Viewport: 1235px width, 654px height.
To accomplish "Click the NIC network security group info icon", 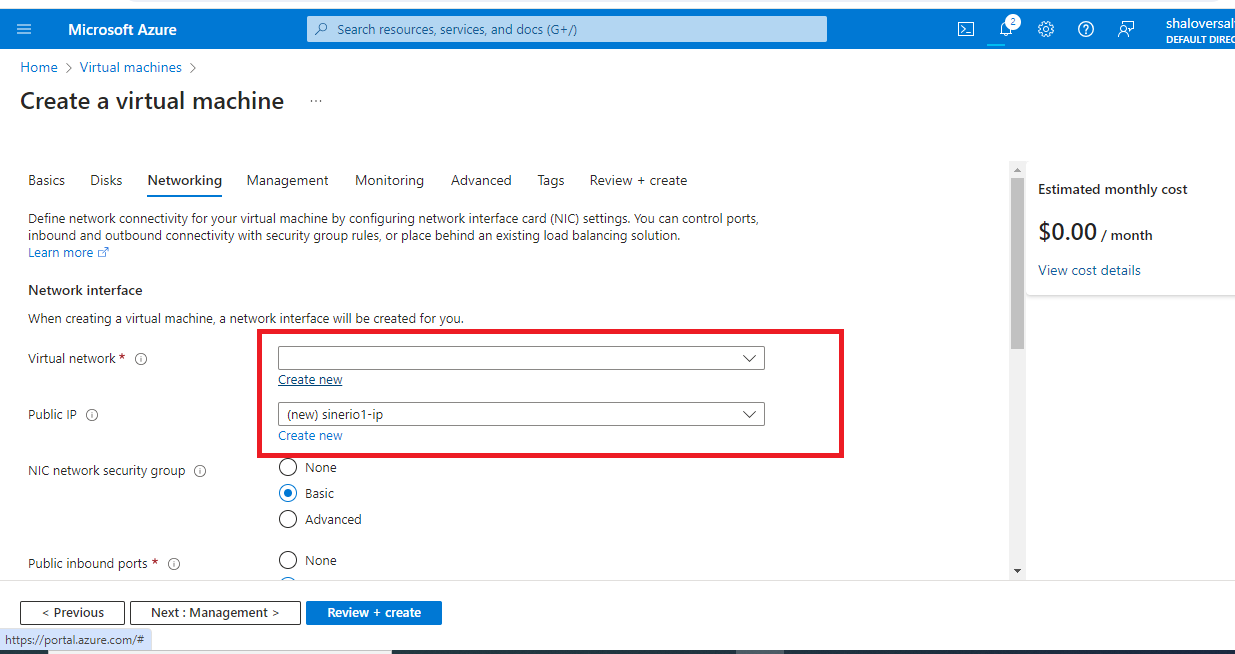I will pos(200,471).
